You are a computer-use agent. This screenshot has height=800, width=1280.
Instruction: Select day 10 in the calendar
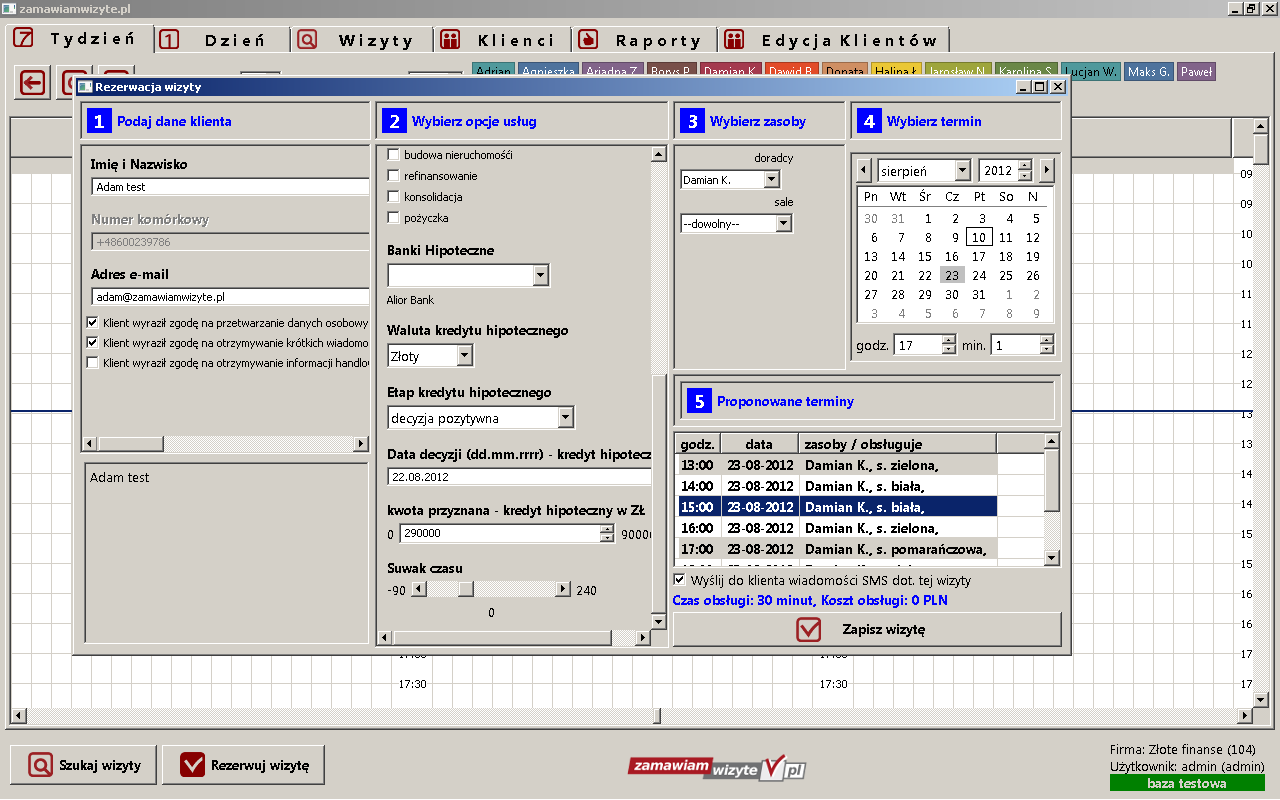979,238
